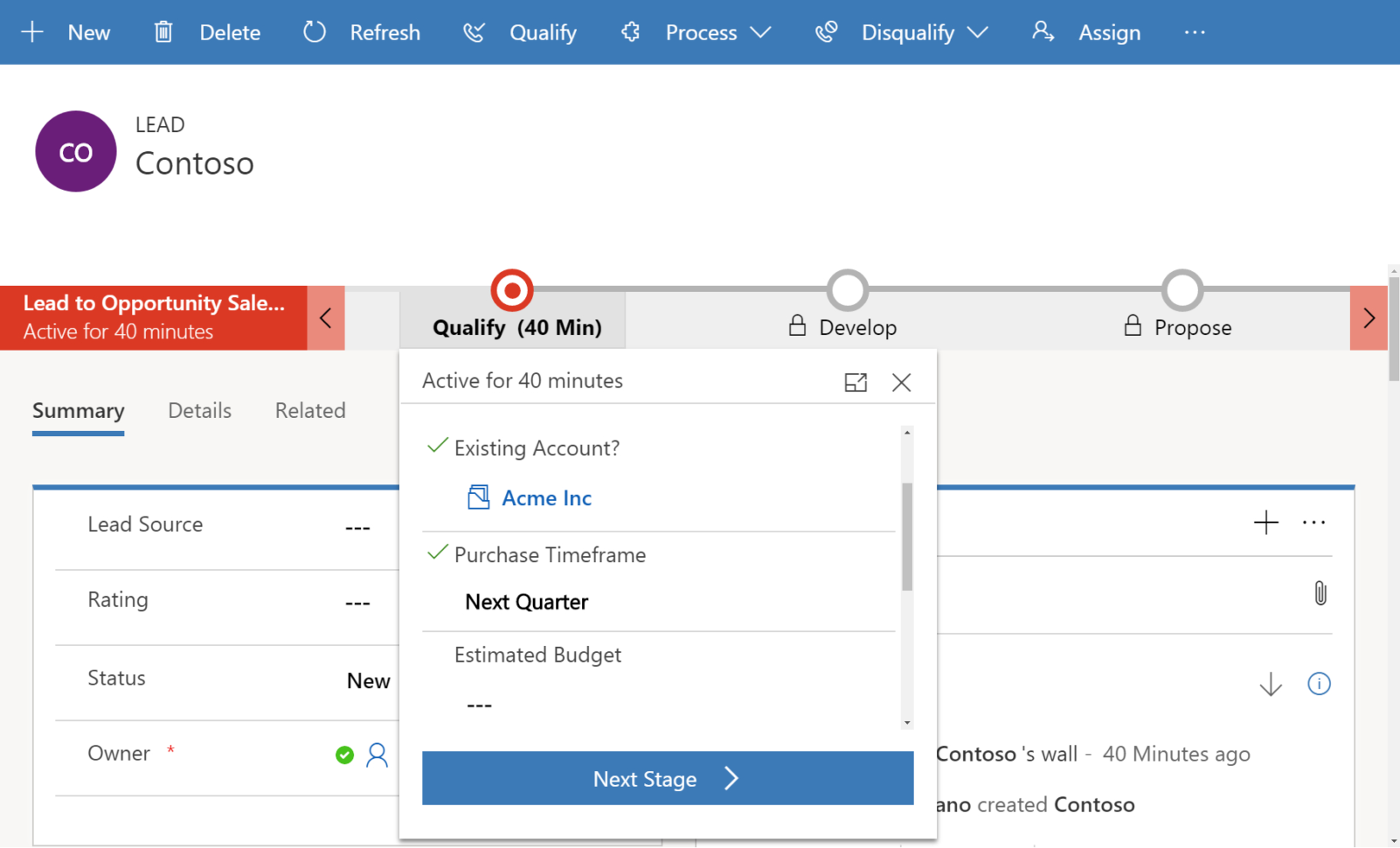Select the Qualify stage circle
This screenshot has height=848, width=1400.
[x=511, y=290]
